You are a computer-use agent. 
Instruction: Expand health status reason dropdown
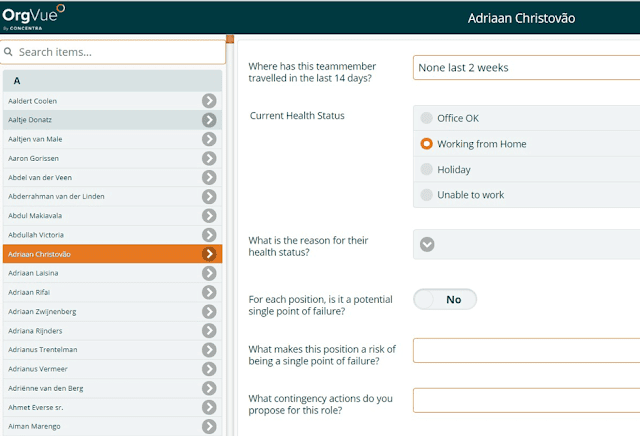pos(427,244)
